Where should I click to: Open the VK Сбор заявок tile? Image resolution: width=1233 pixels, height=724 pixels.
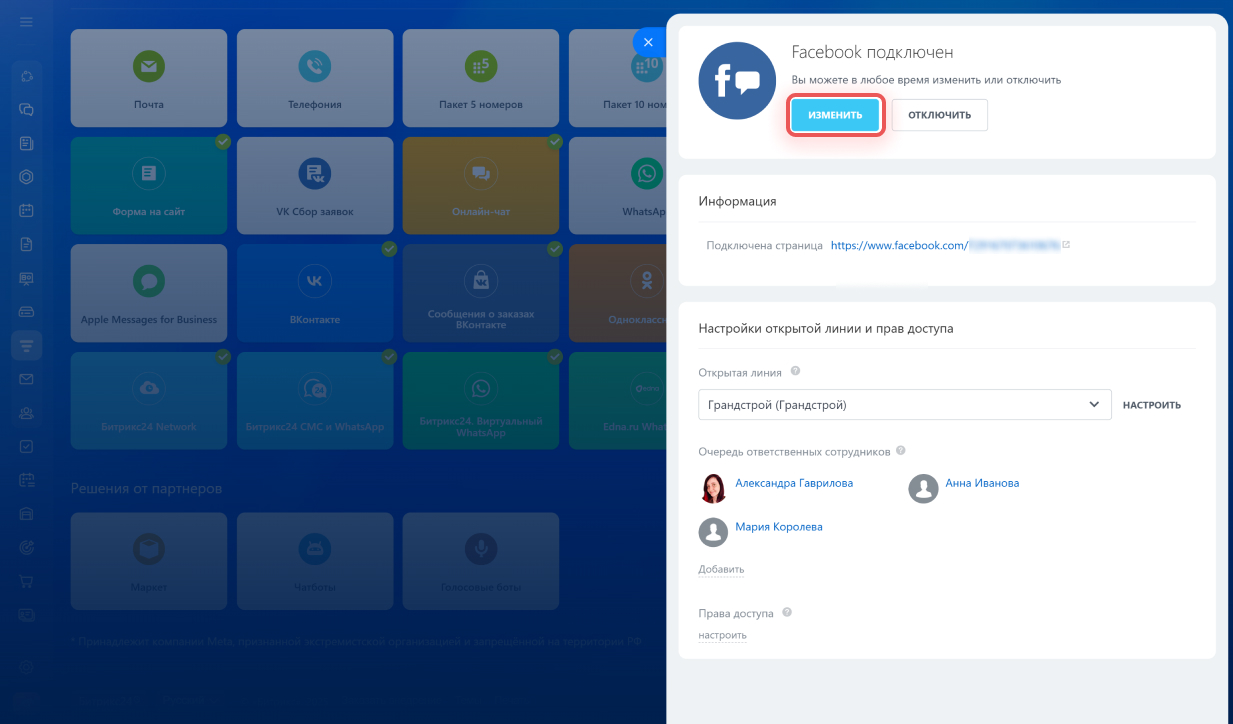[x=315, y=185]
